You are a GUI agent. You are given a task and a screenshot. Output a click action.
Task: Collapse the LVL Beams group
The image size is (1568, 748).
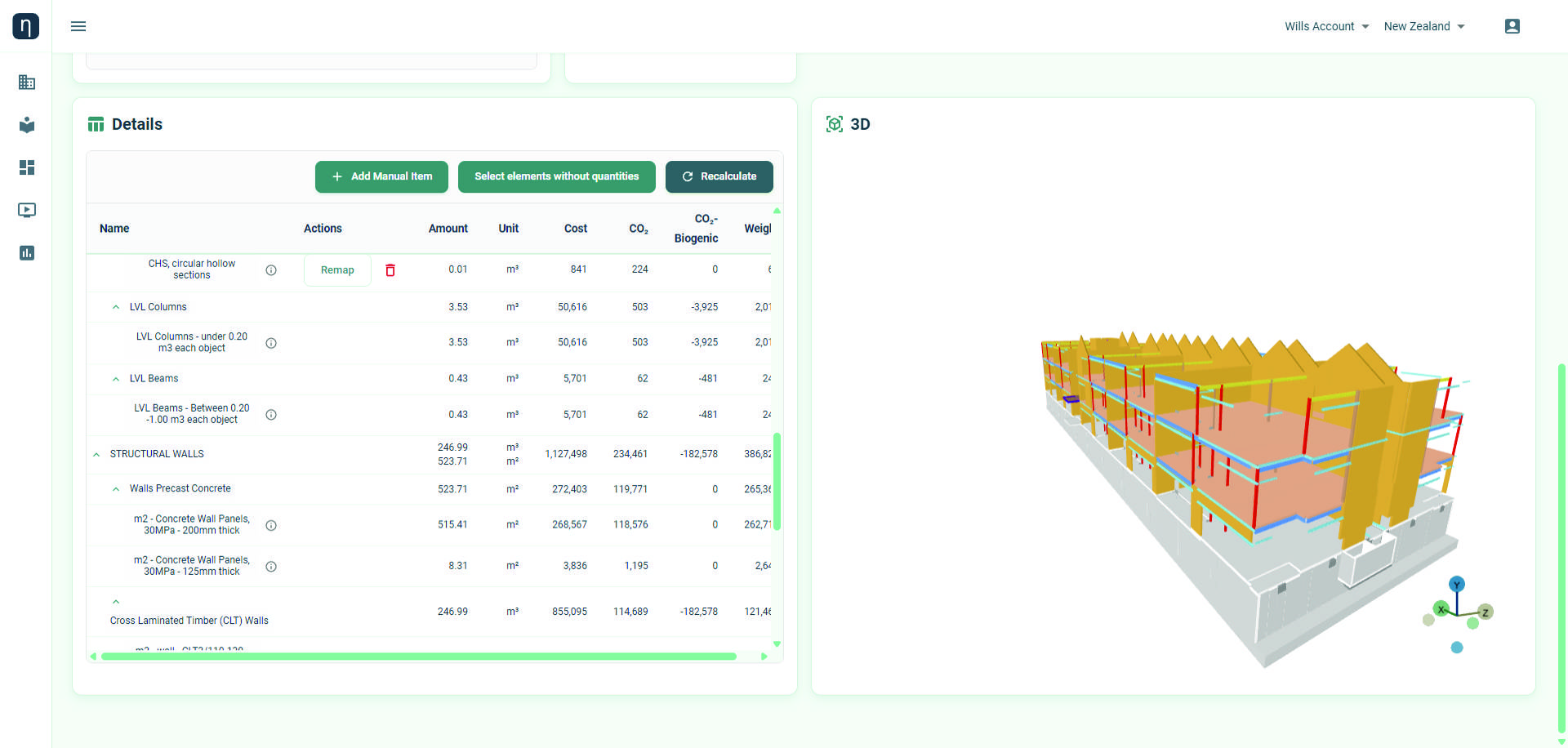pyautogui.click(x=116, y=379)
